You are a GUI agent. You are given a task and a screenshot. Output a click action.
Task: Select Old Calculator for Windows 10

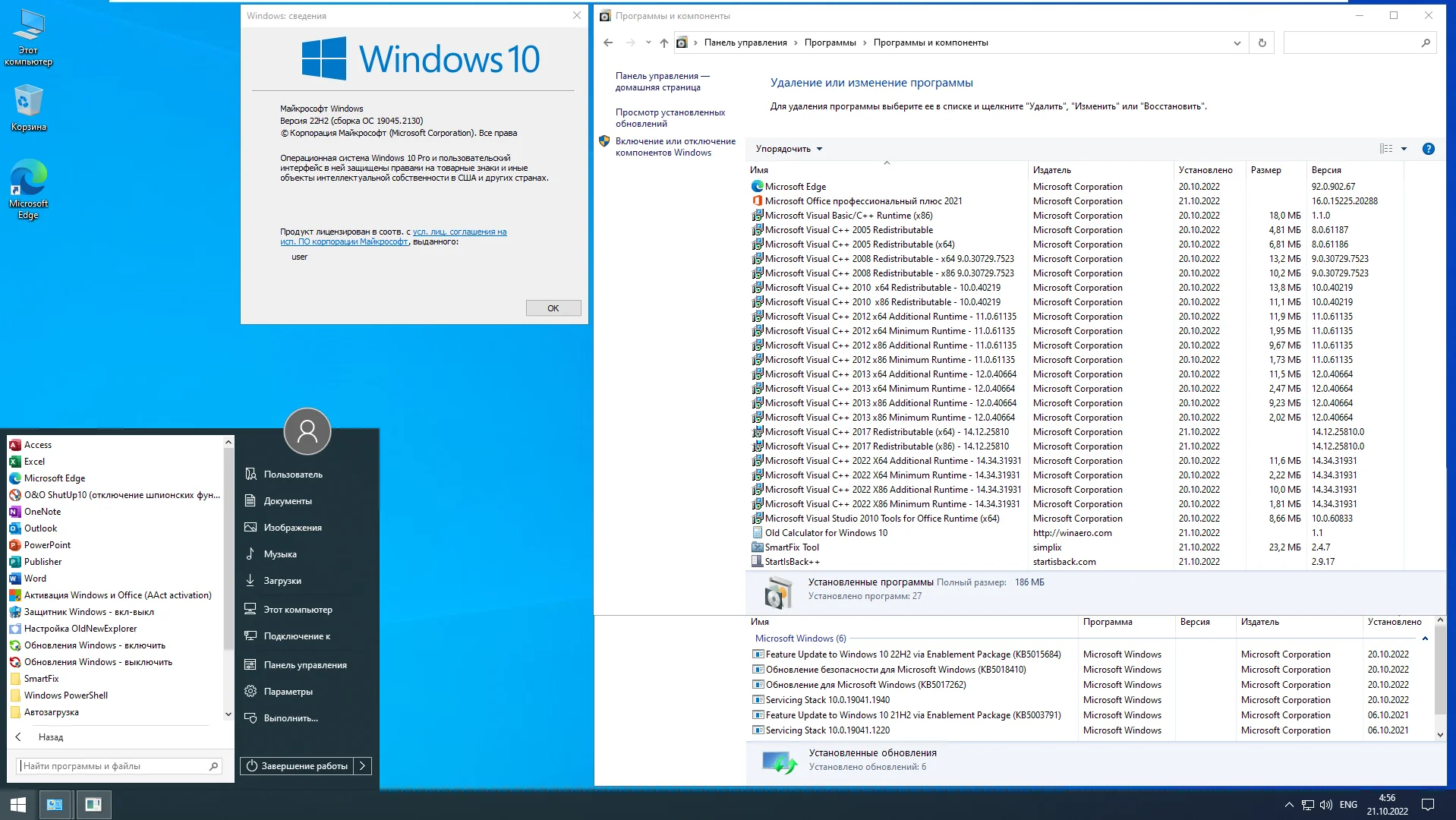[826, 533]
